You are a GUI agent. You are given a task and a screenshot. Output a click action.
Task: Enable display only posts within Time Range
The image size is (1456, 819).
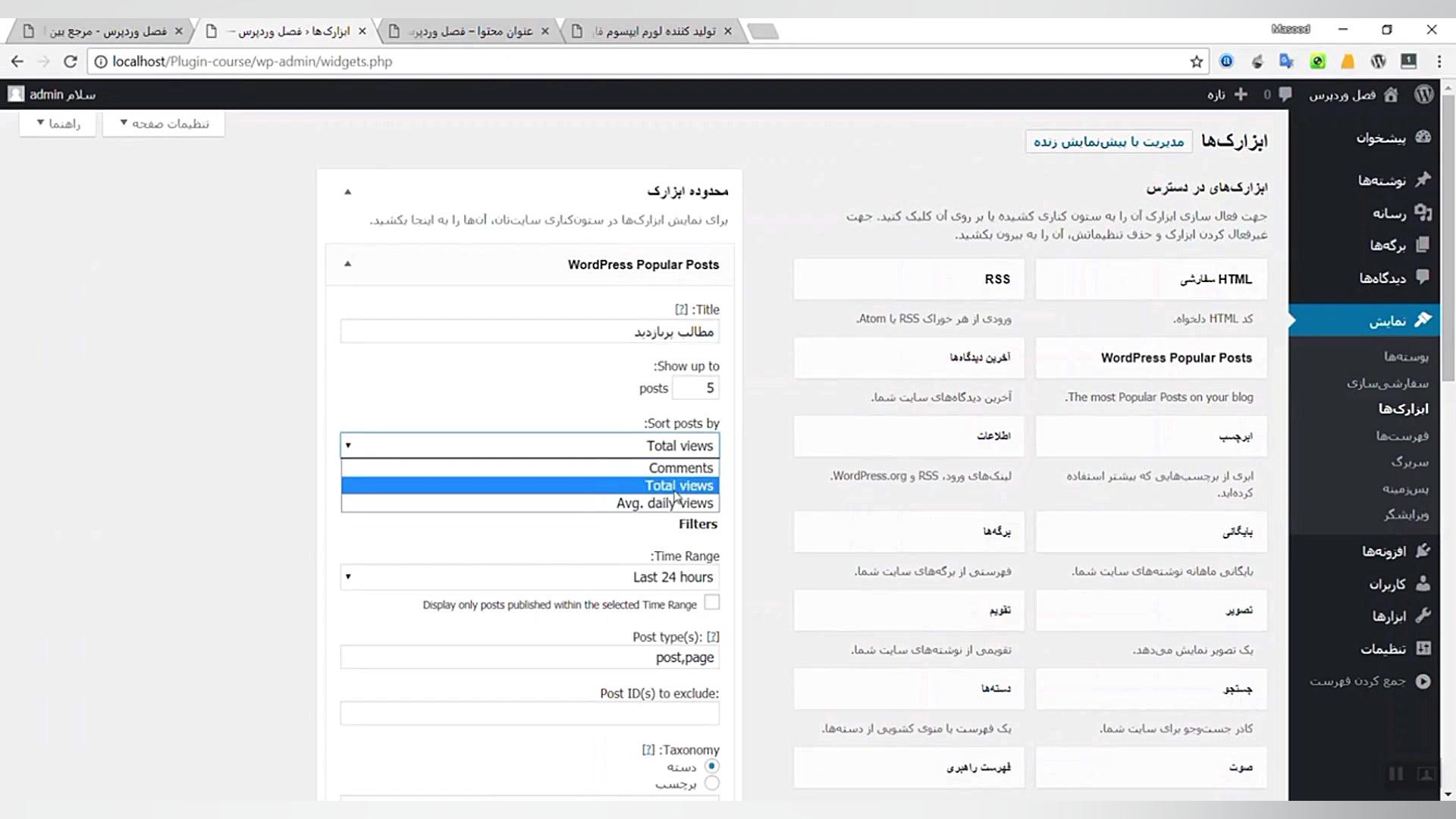point(711,603)
